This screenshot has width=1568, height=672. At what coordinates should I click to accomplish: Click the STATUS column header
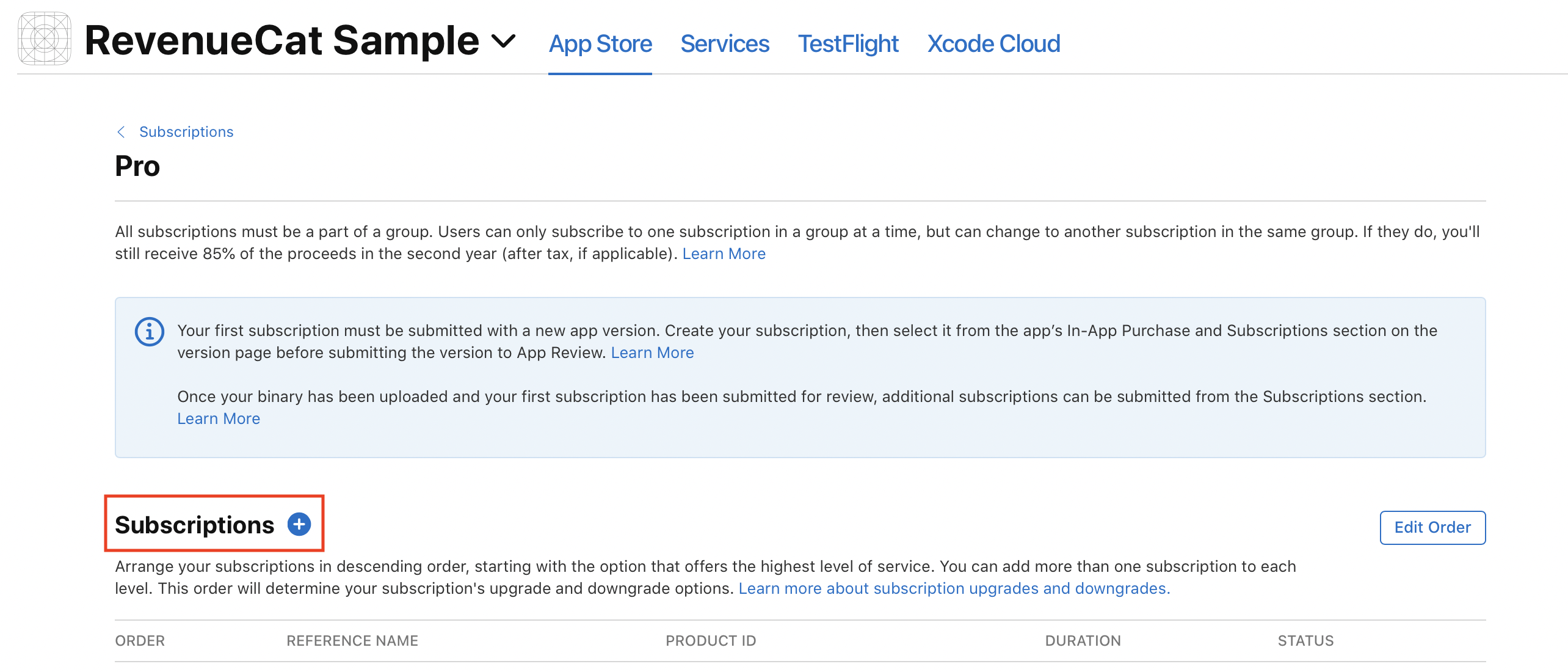(1305, 641)
